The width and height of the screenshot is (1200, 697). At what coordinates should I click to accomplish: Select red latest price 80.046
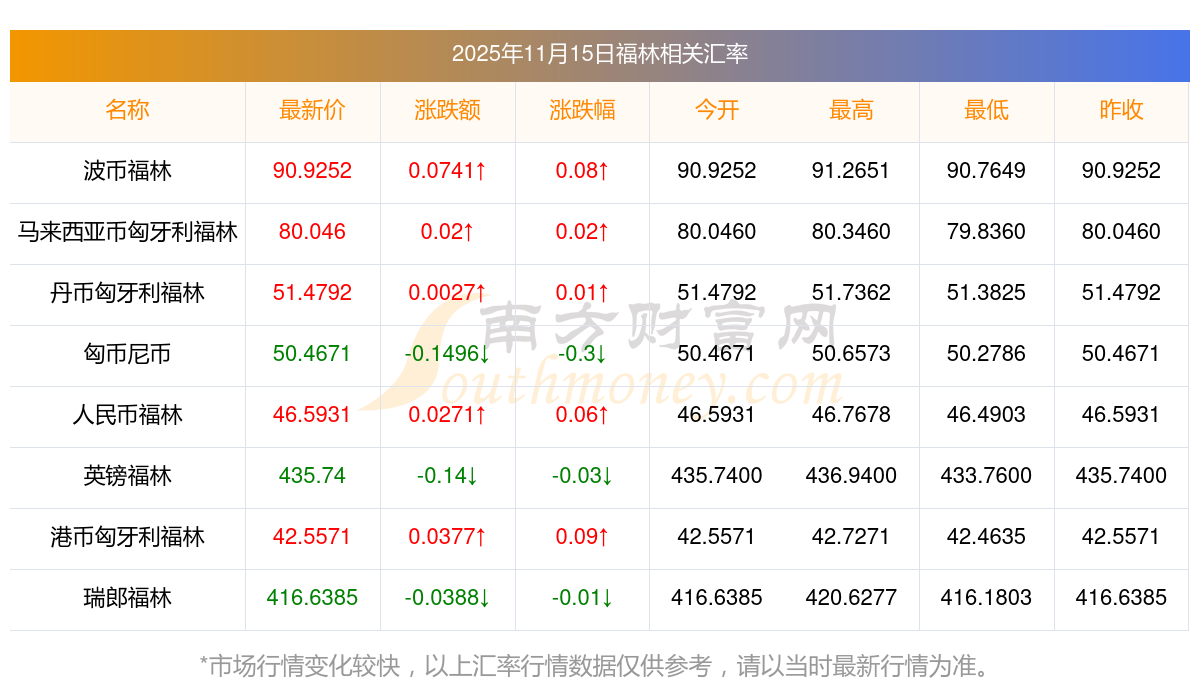[x=312, y=232]
